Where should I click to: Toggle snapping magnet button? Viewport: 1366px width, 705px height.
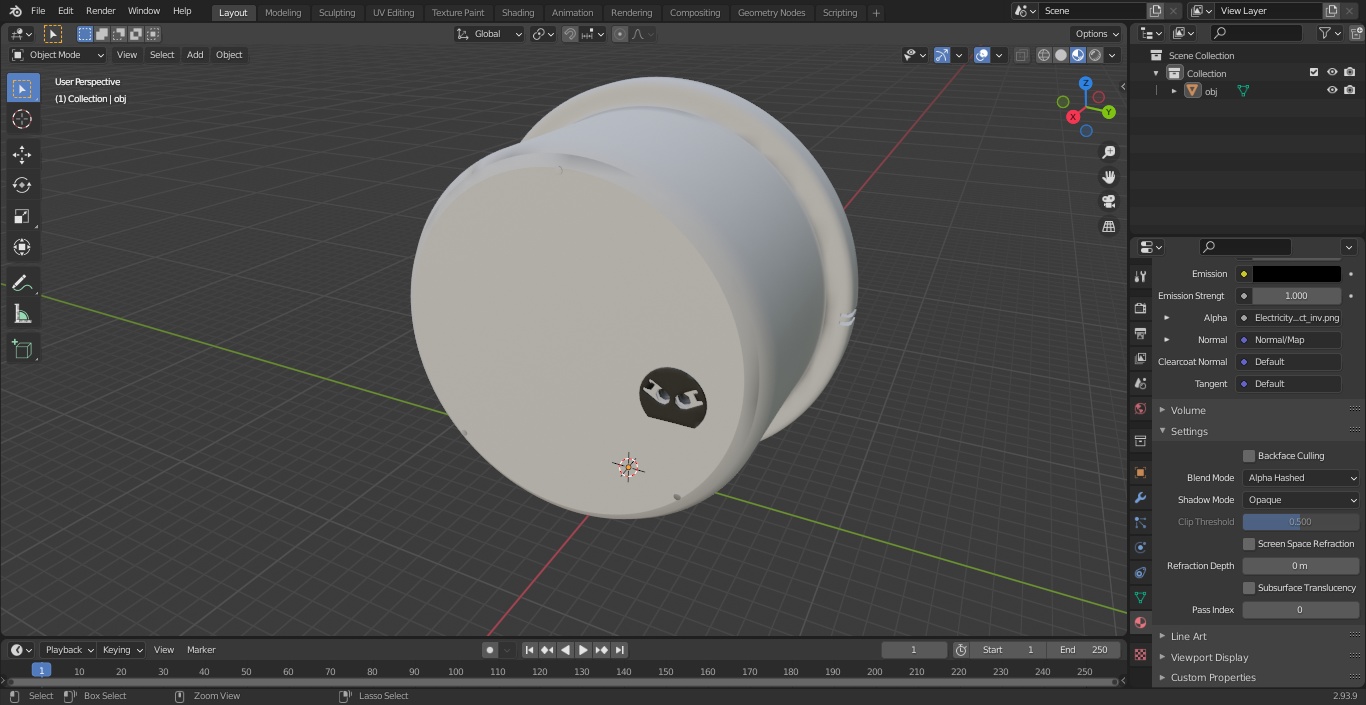[x=570, y=34]
